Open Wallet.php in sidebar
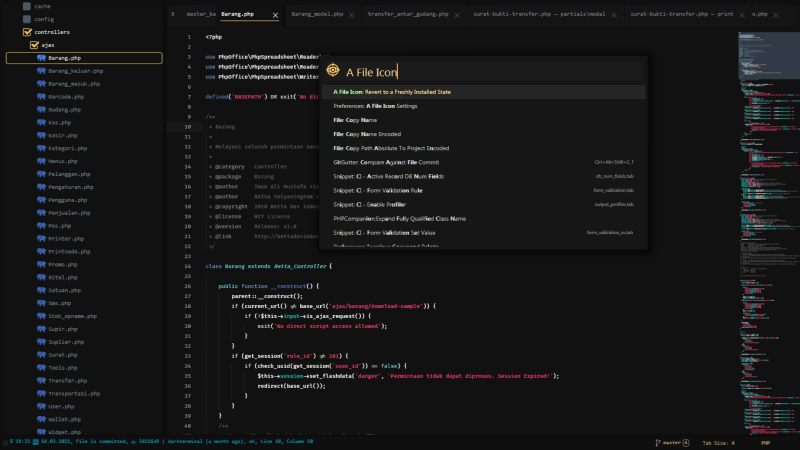This screenshot has width=800, height=450. click(64, 419)
